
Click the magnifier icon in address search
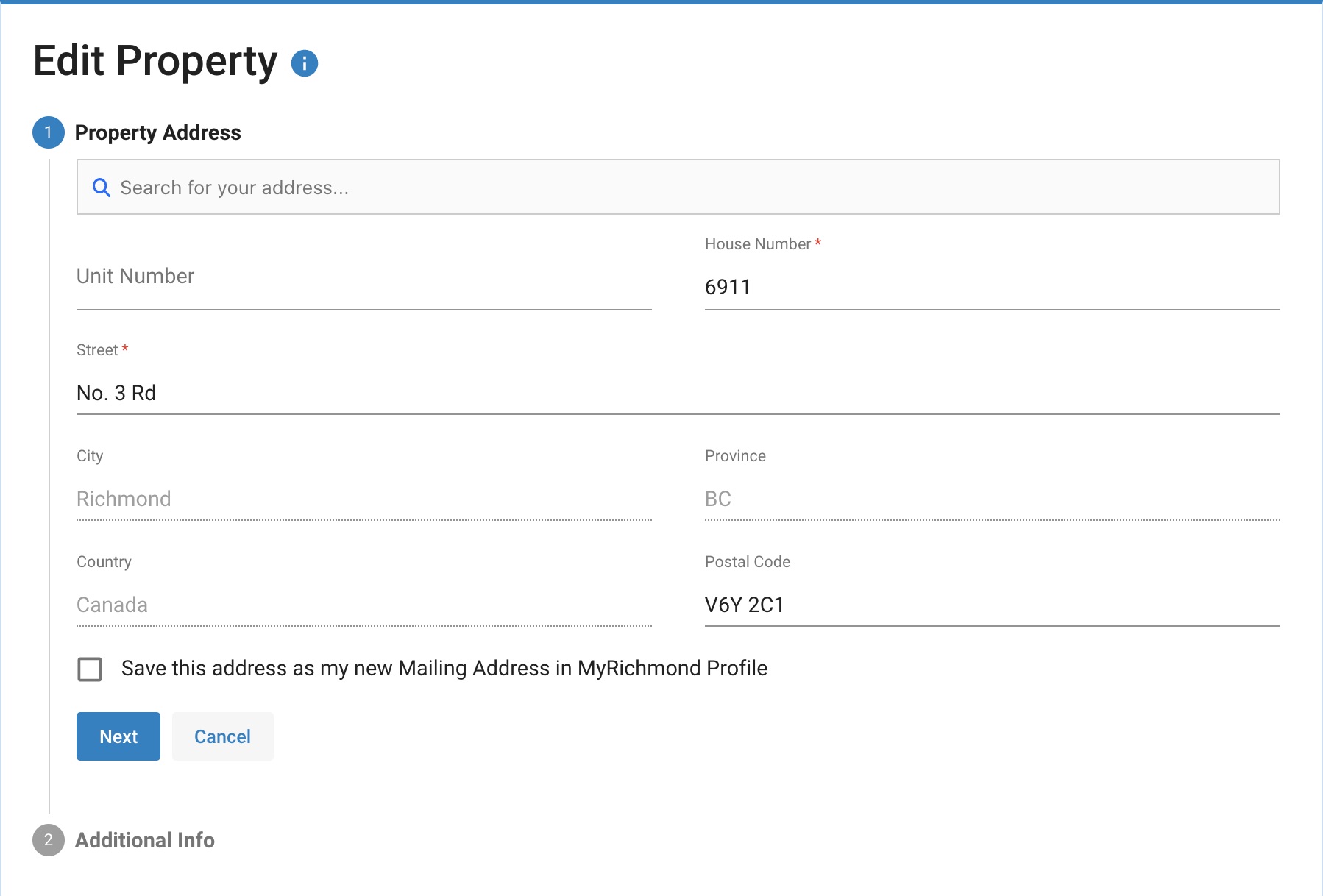[x=102, y=188]
